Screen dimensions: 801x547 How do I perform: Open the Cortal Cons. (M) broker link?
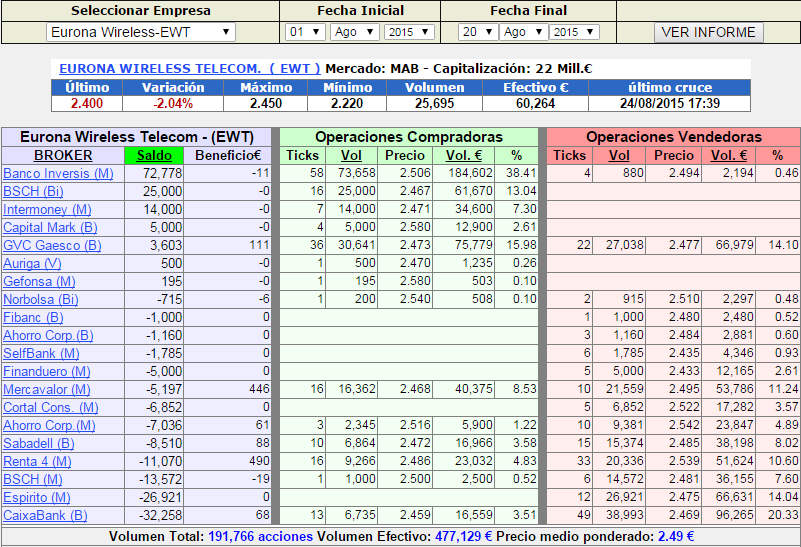tap(51, 408)
